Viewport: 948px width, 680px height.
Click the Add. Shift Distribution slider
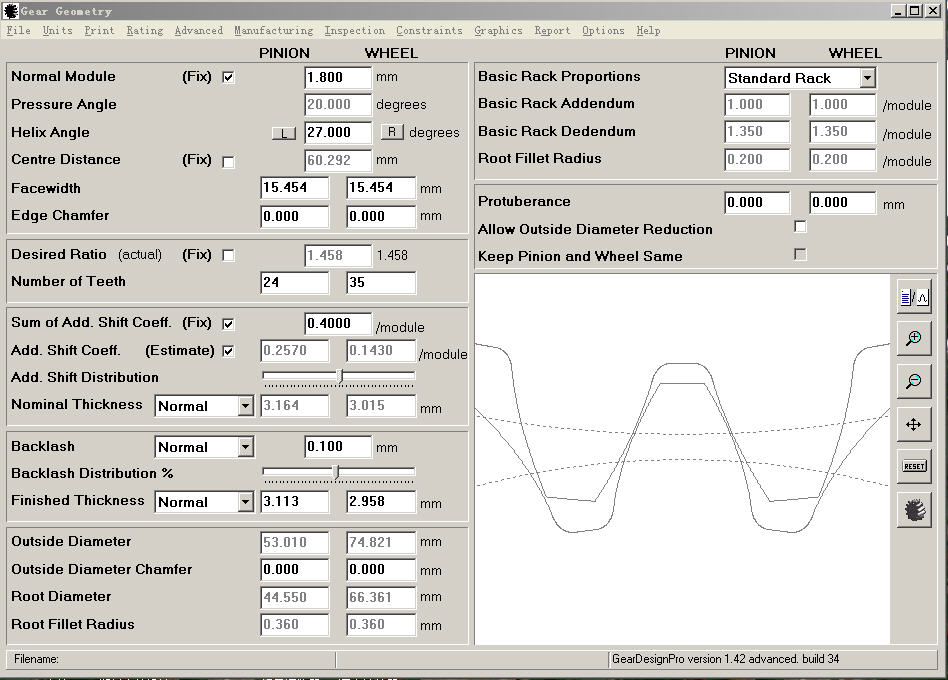[x=339, y=377]
